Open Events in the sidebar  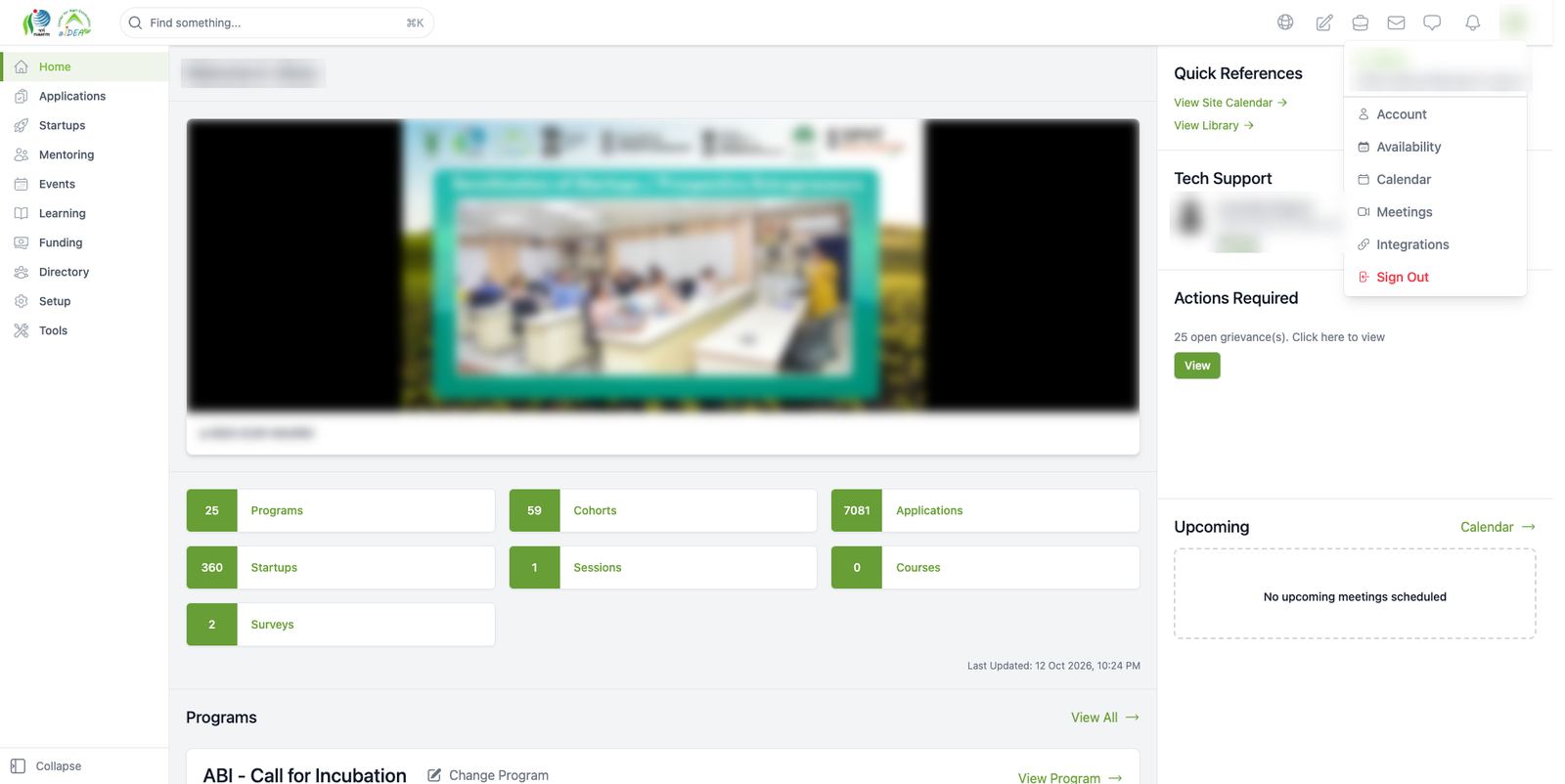click(x=84, y=184)
